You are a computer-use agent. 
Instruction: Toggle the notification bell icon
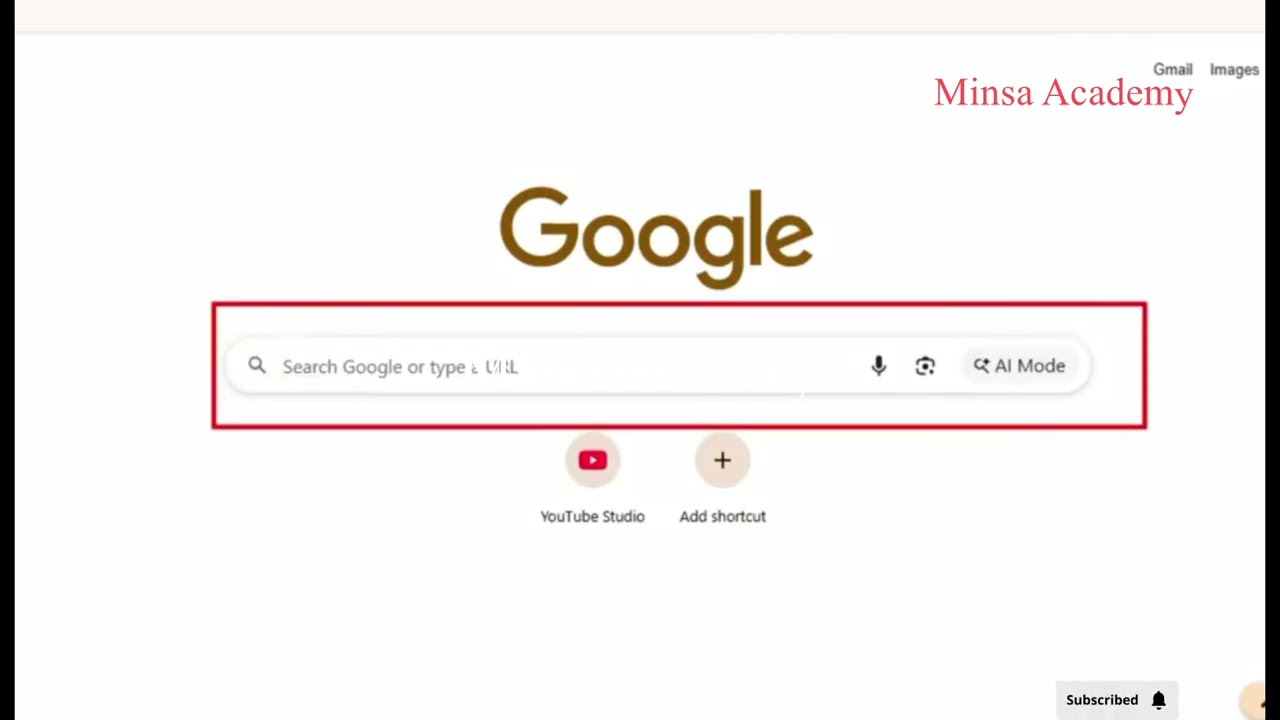(1158, 700)
